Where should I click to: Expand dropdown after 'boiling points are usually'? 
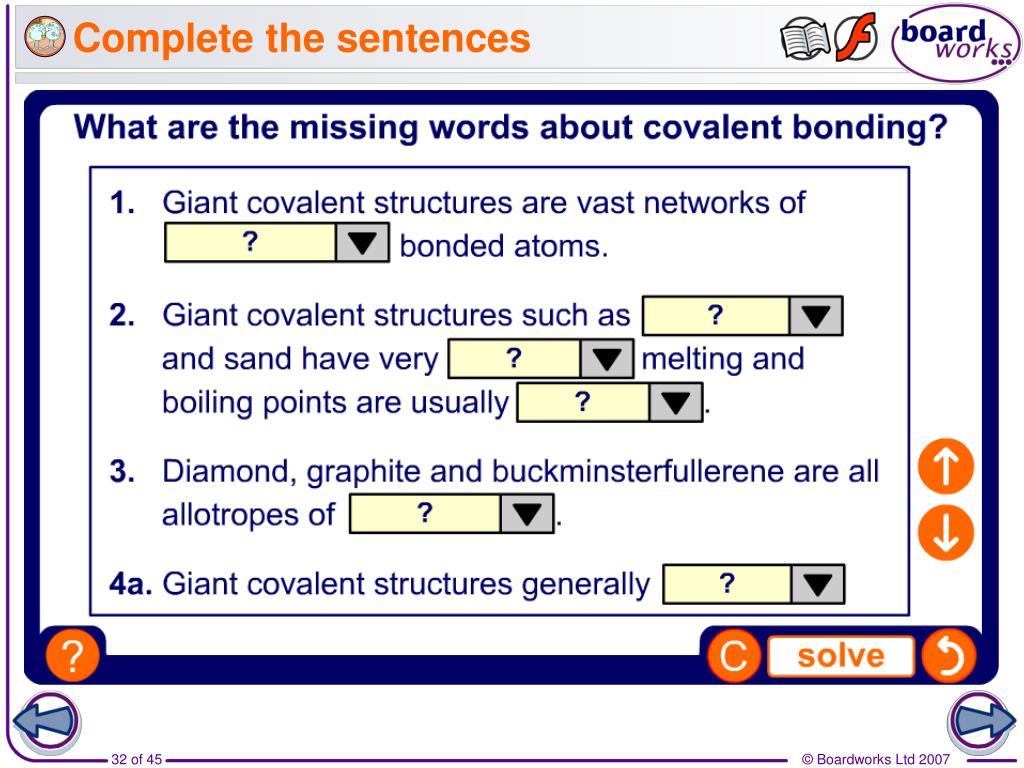(675, 402)
